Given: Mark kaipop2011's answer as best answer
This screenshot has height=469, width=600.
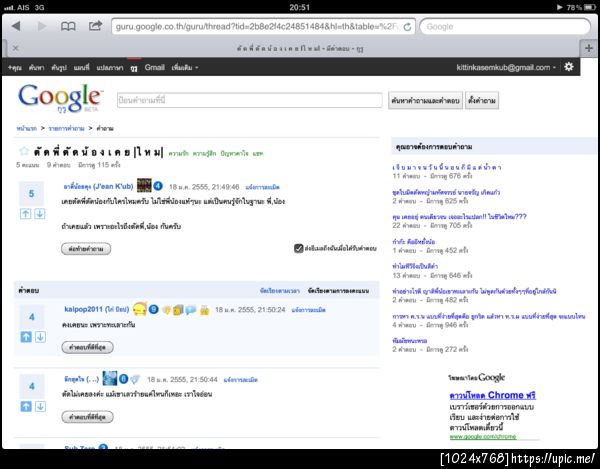Looking at the screenshot, I should click(87, 347).
